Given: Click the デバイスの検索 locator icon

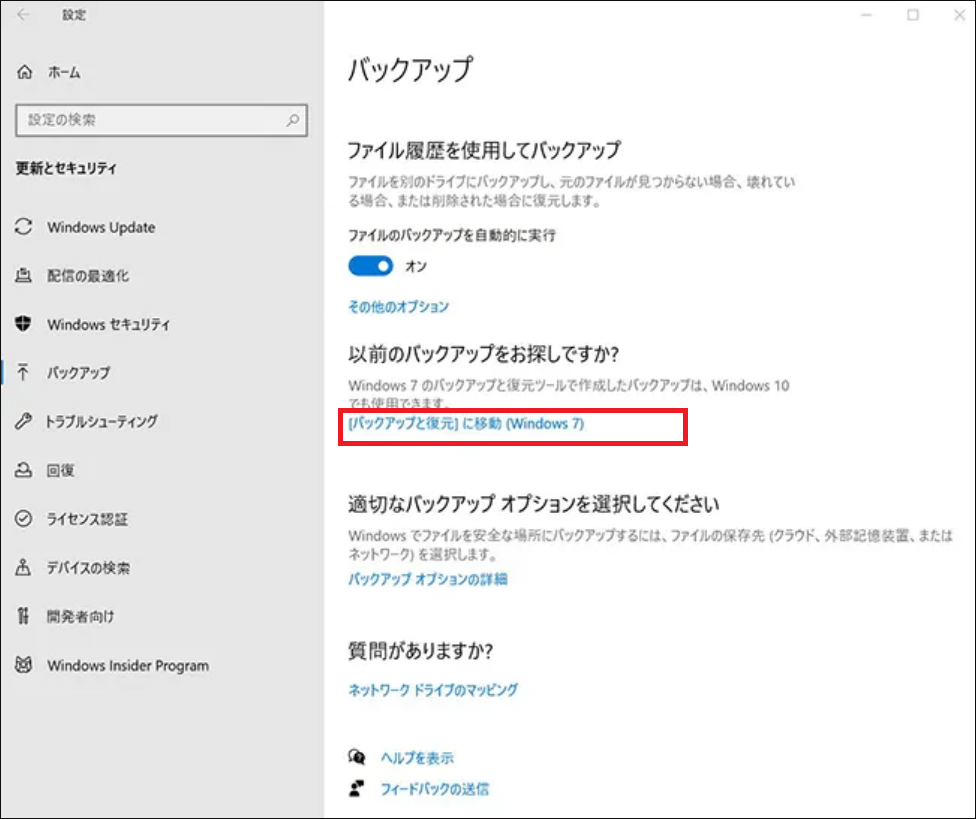Looking at the screenshot, I should tap(24, 567).
